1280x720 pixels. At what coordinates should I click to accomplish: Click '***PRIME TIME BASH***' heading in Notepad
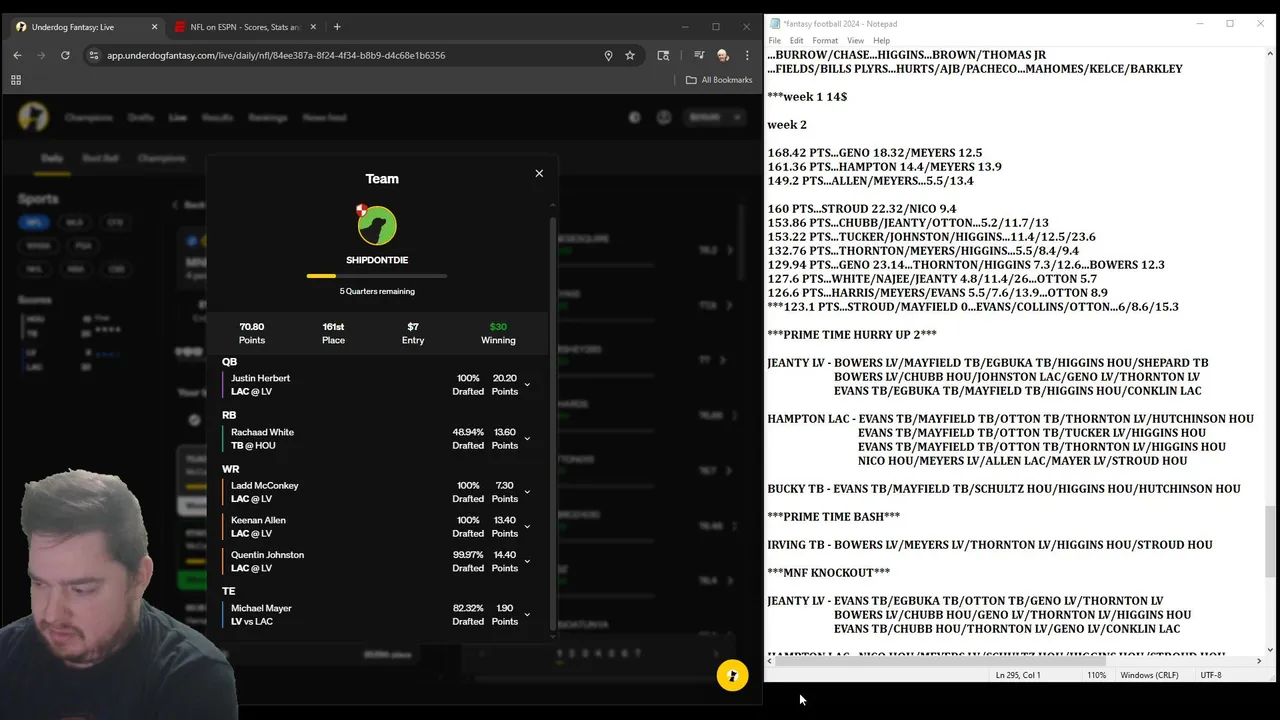(x=833, y=517)
